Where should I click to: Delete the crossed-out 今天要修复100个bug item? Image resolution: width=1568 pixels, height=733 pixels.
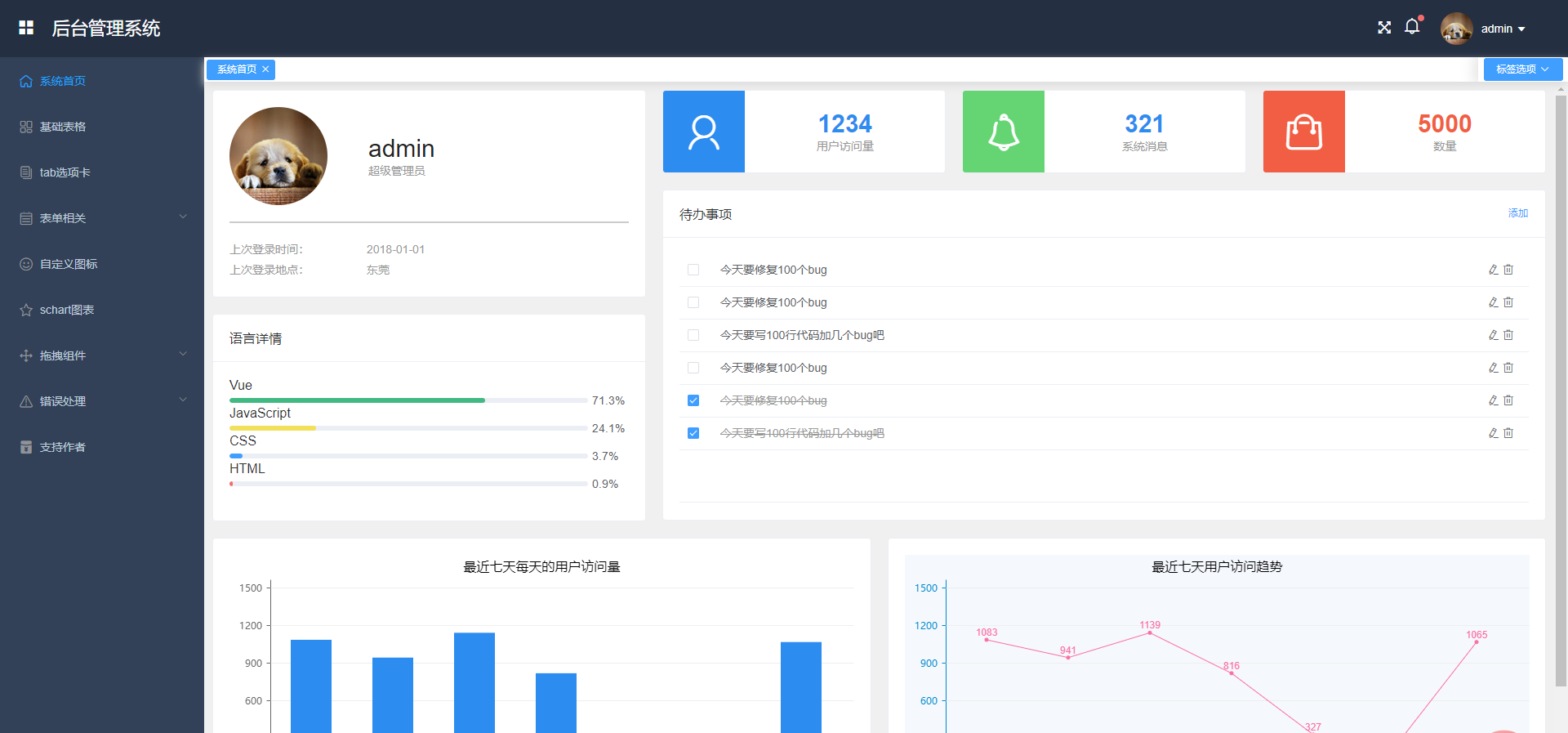1508,400
